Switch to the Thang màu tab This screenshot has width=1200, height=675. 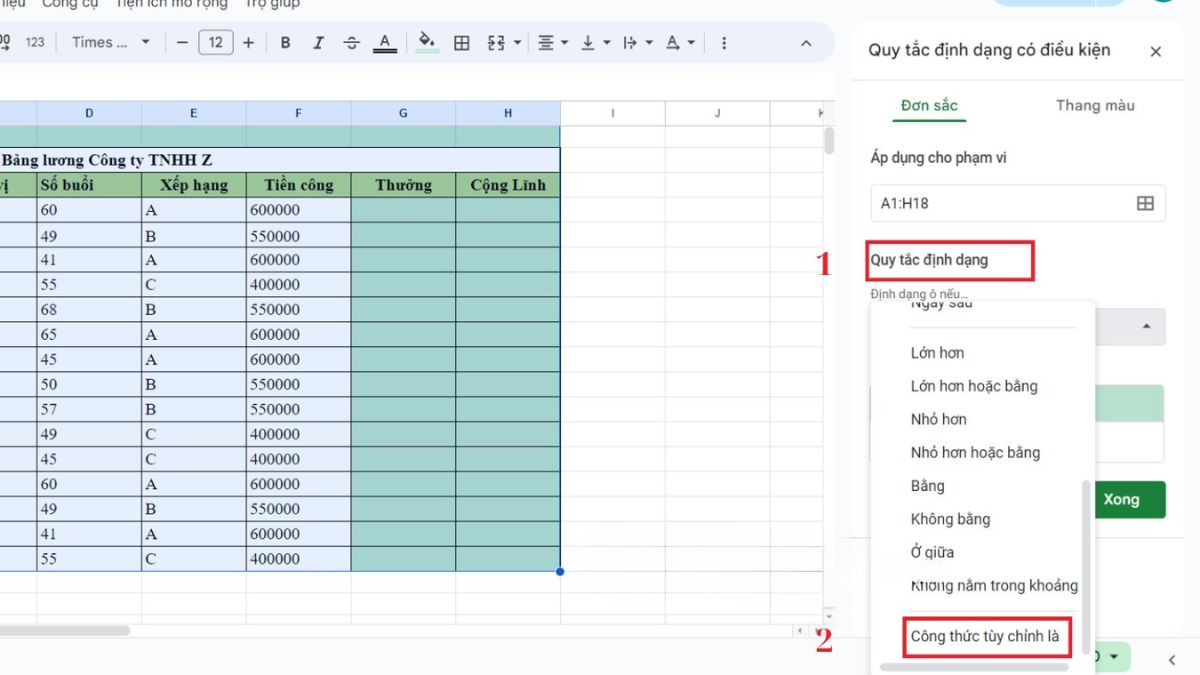coord(1095,105)
